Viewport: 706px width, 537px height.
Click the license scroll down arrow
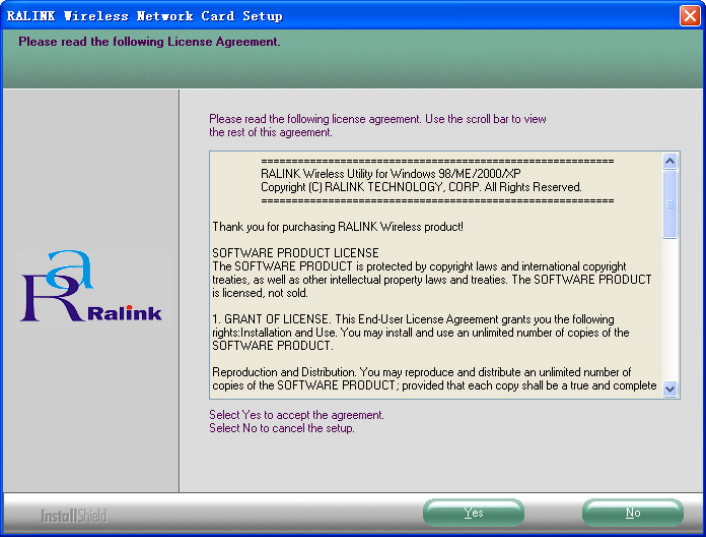point(670,388)
